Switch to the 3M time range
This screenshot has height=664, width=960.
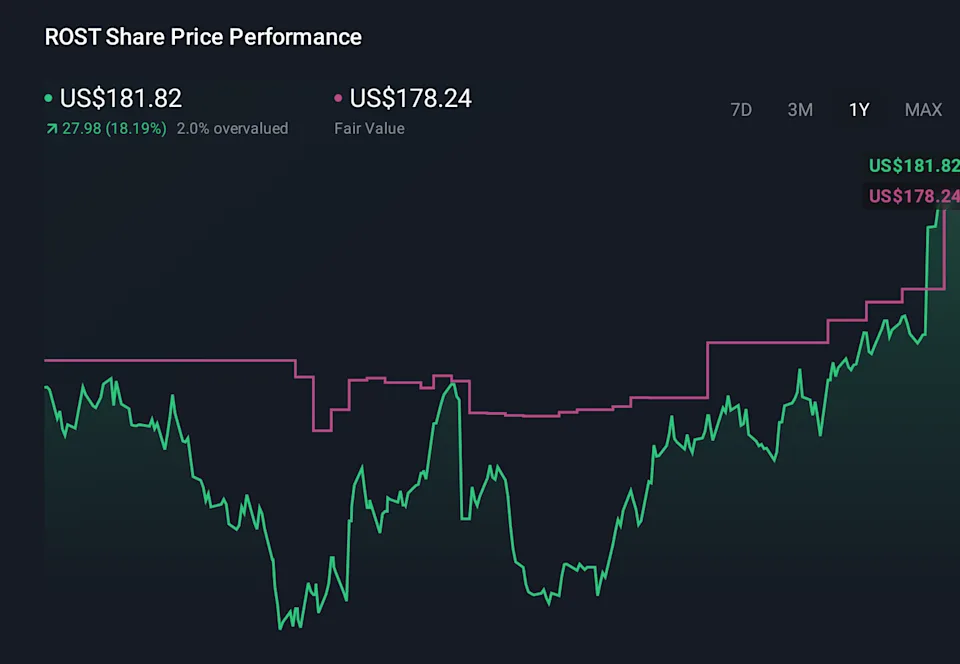800,110
